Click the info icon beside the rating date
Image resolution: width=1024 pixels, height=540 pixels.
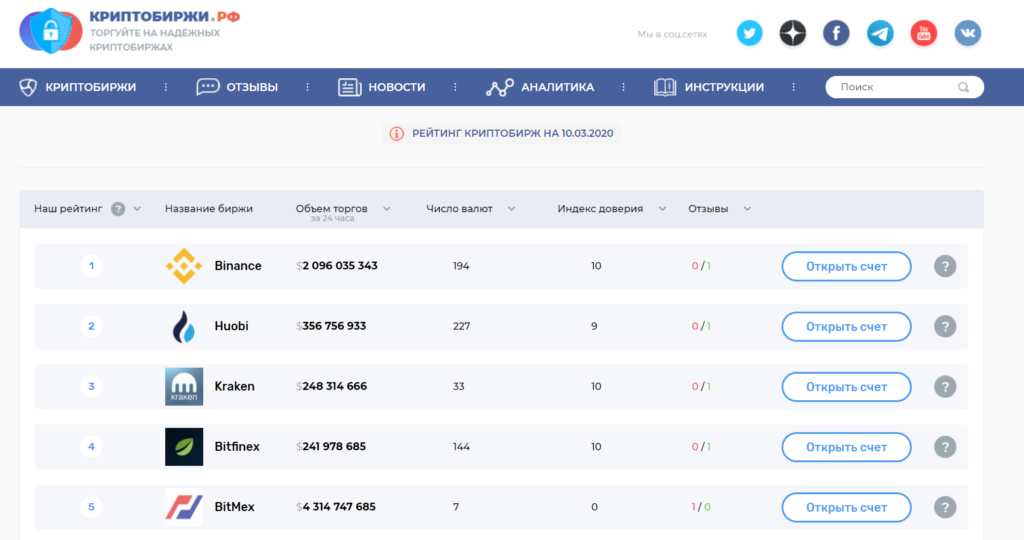click(x=396, y=134)
